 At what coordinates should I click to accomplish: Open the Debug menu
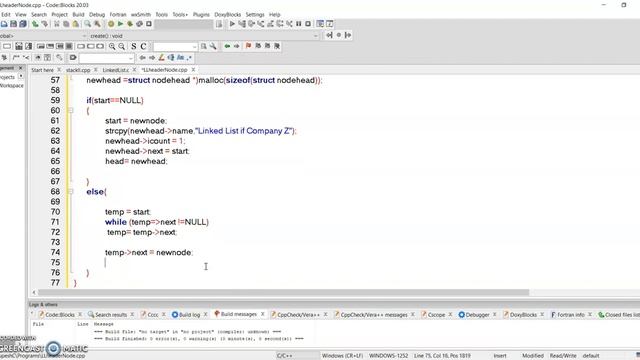coord(97,14)
